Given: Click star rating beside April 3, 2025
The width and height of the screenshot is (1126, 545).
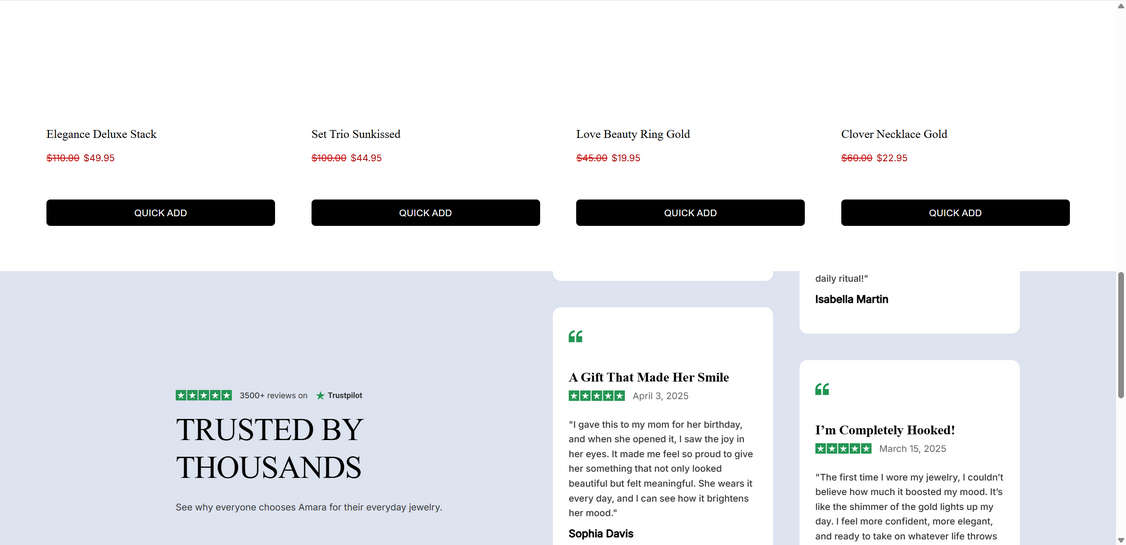Looking at the screenshot, I should click(x=597, y=396).
